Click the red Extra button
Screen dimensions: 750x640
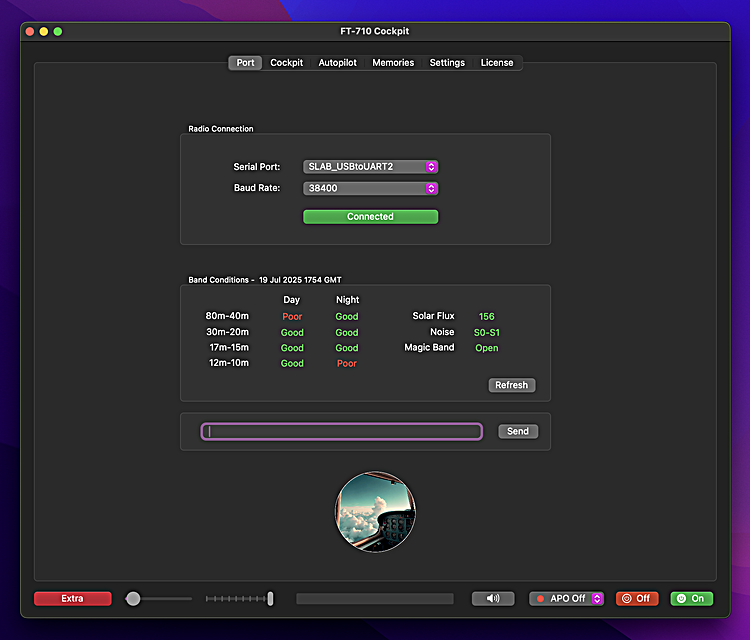73,598
